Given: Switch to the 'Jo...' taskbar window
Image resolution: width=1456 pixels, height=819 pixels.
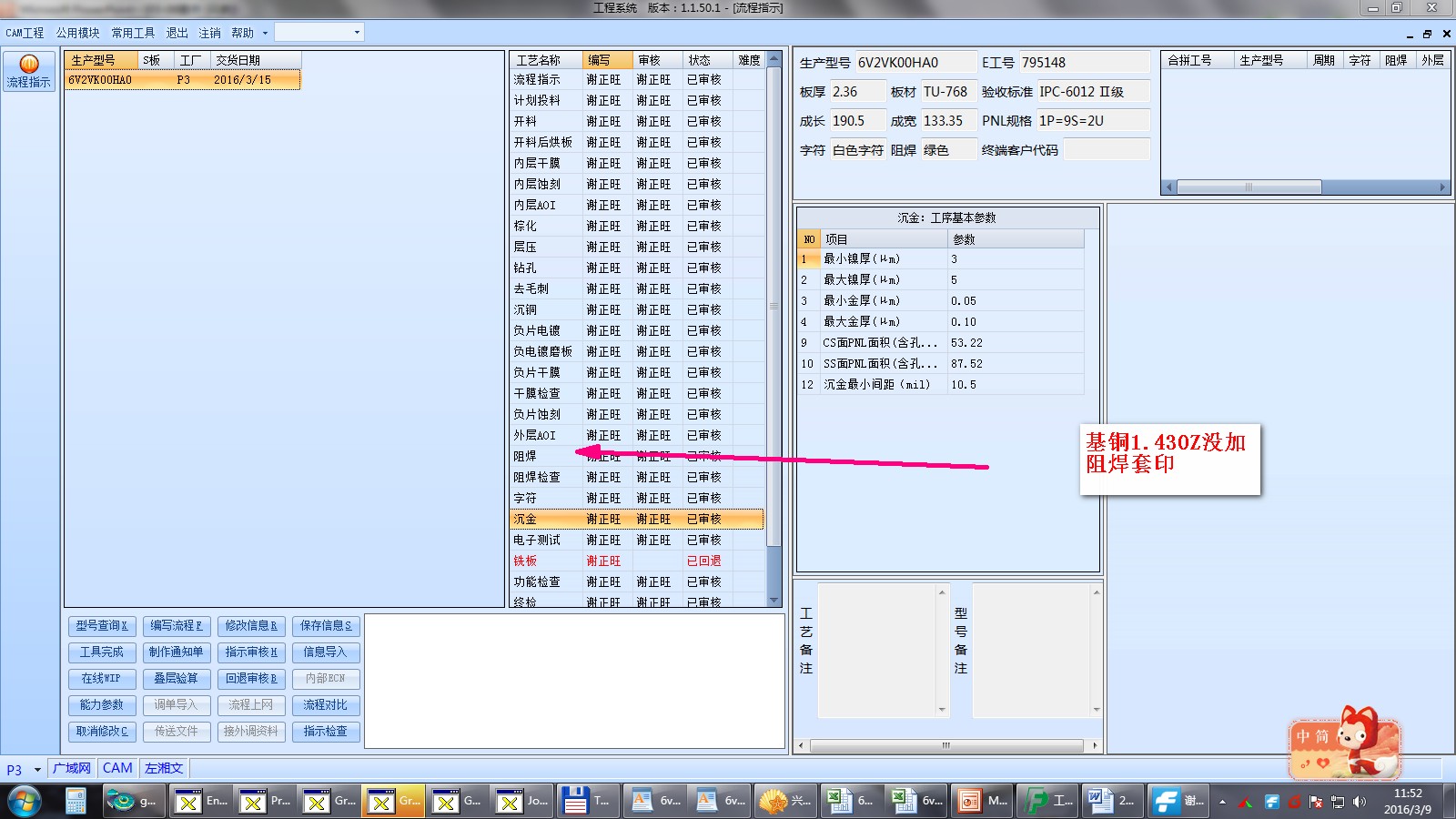Looking at the screenshot, I should point(522,801).
